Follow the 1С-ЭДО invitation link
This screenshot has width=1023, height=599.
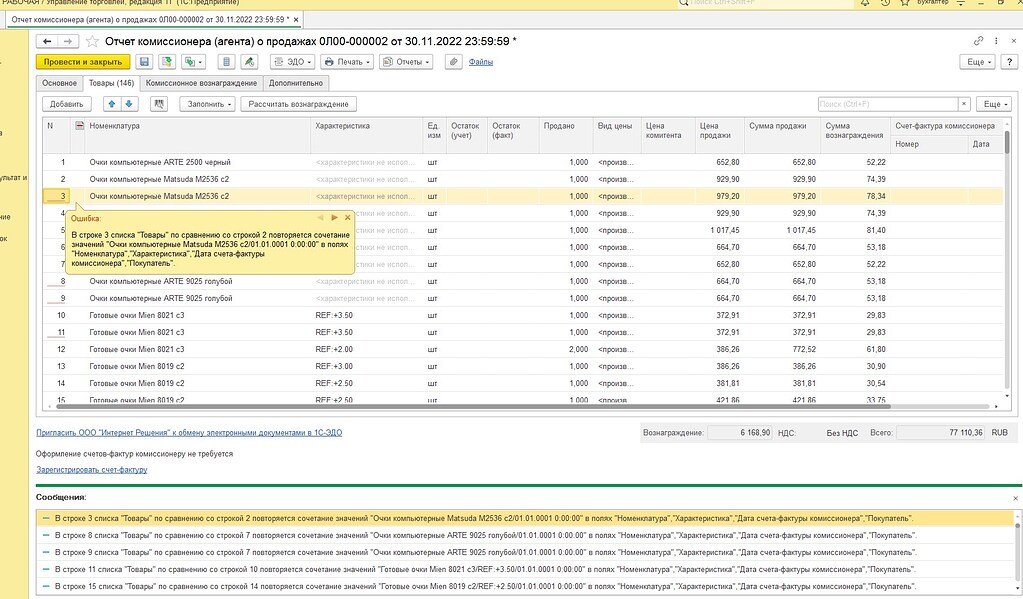(x=189, y=433)
